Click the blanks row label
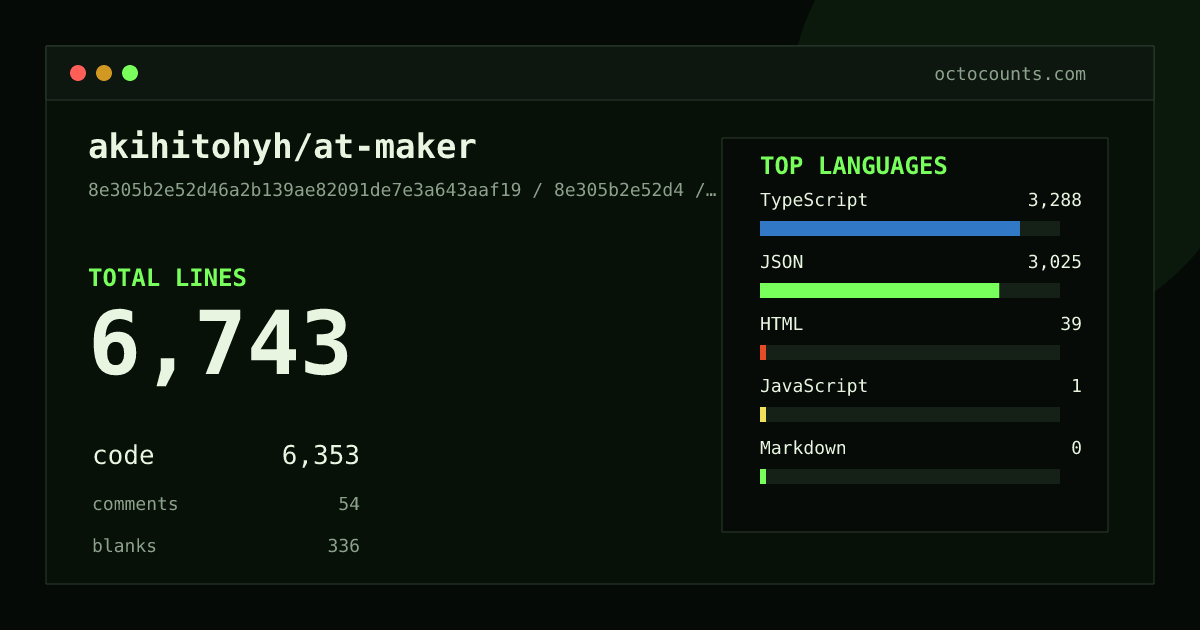This screenshot has height=630, width=1200. [x=124, y=546]
